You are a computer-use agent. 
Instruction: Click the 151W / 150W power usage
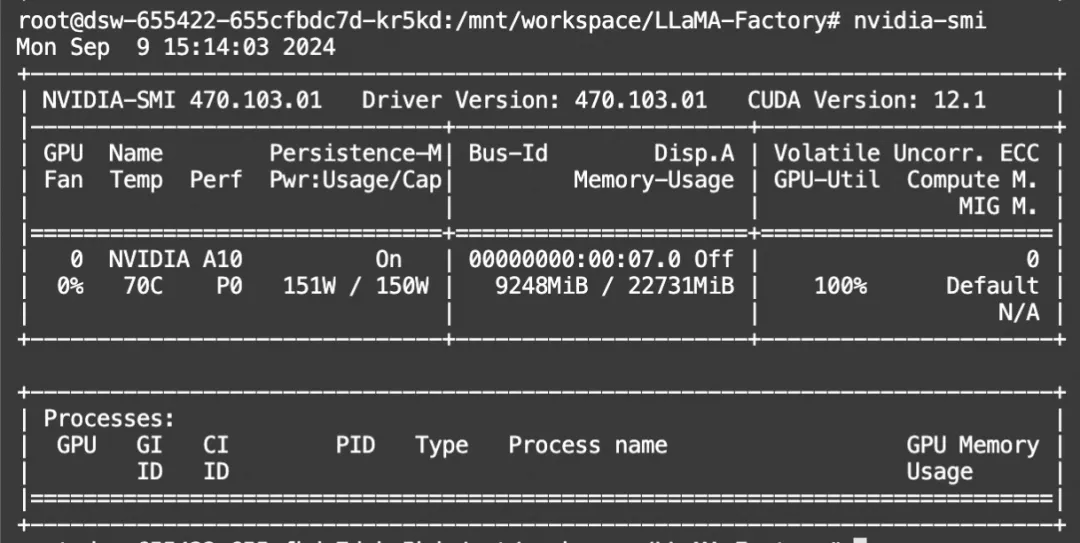coord(355,286)
